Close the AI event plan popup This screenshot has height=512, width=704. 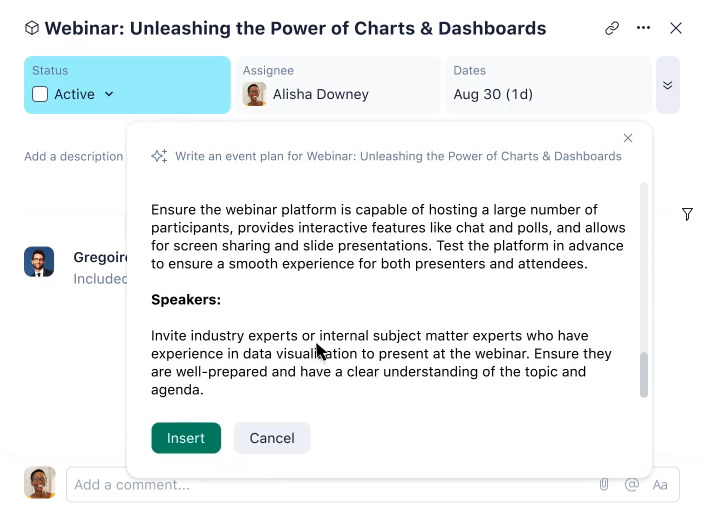click(x=628, y=138)
